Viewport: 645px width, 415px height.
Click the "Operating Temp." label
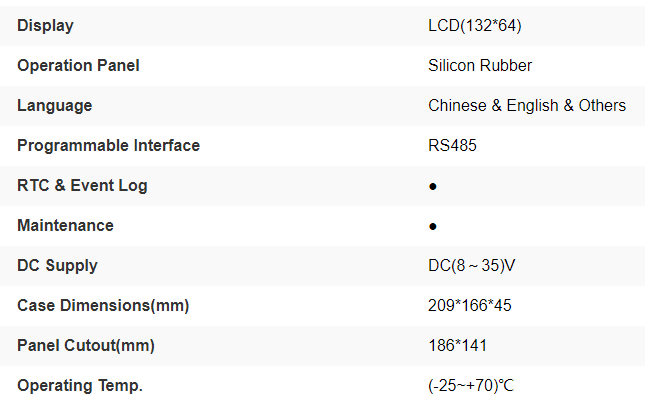[x=80, y=385]
